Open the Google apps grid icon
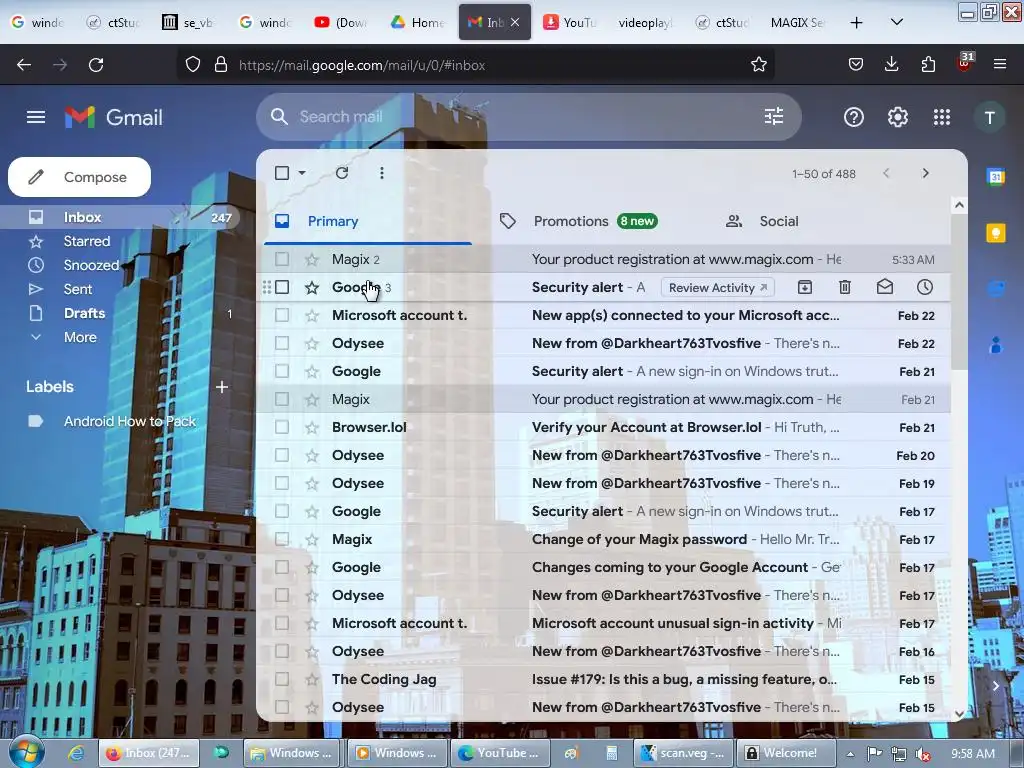The height and width of the screenshot is (768, 1024). tap(942, 118)
